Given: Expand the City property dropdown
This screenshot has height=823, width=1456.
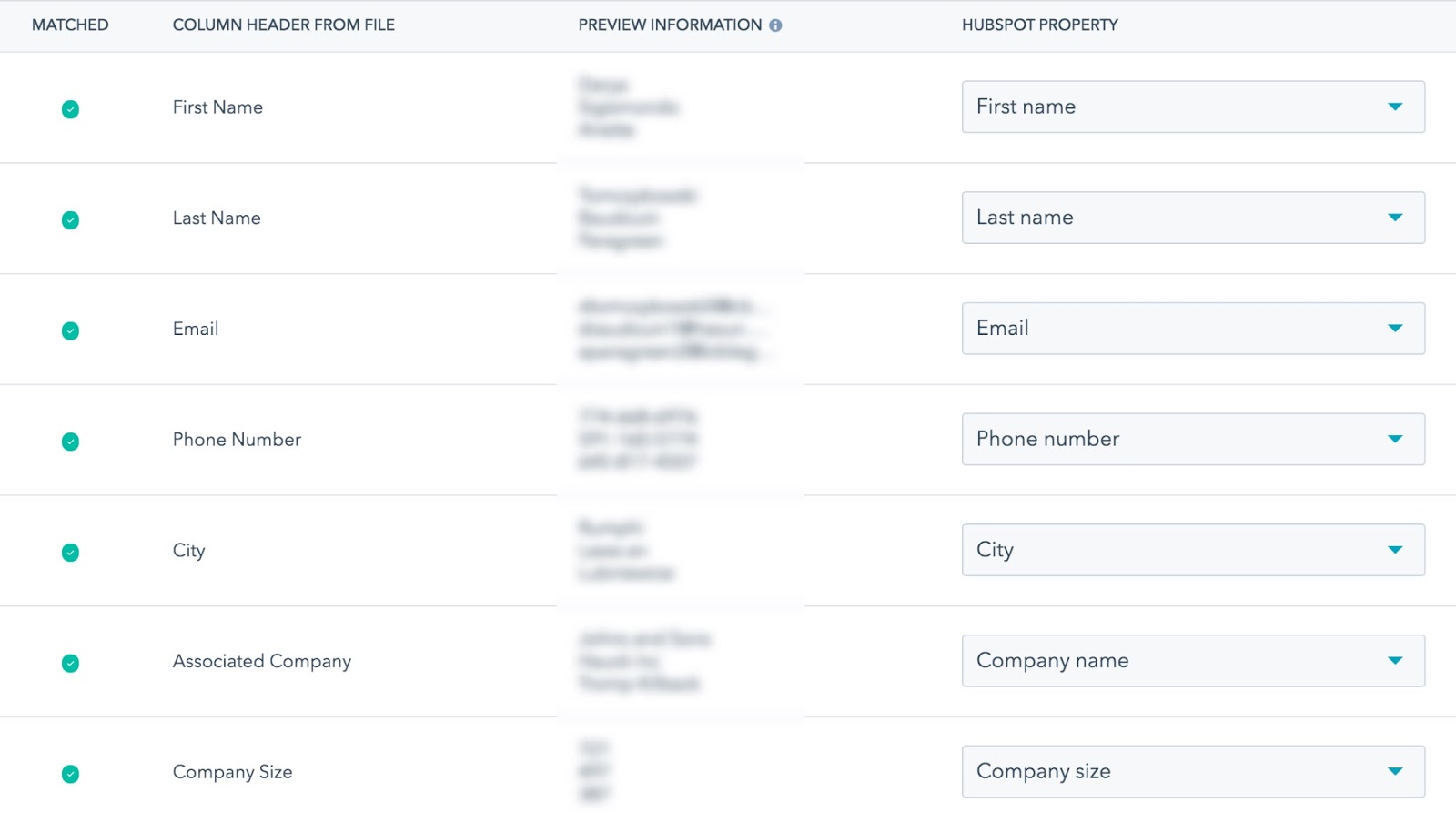Looking at the screenshot, I should tap(1192, 550).
